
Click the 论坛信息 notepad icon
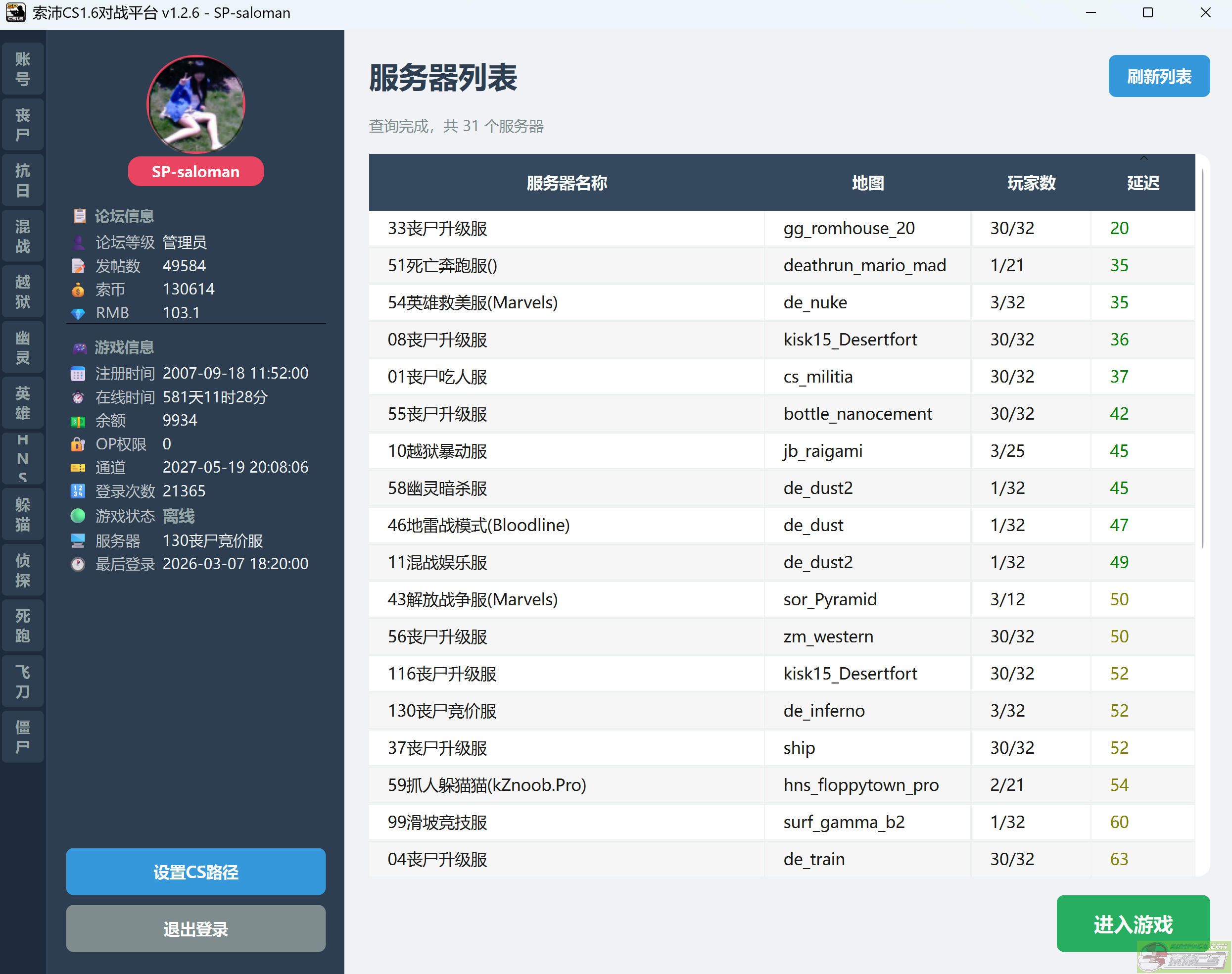coord(79,216)
